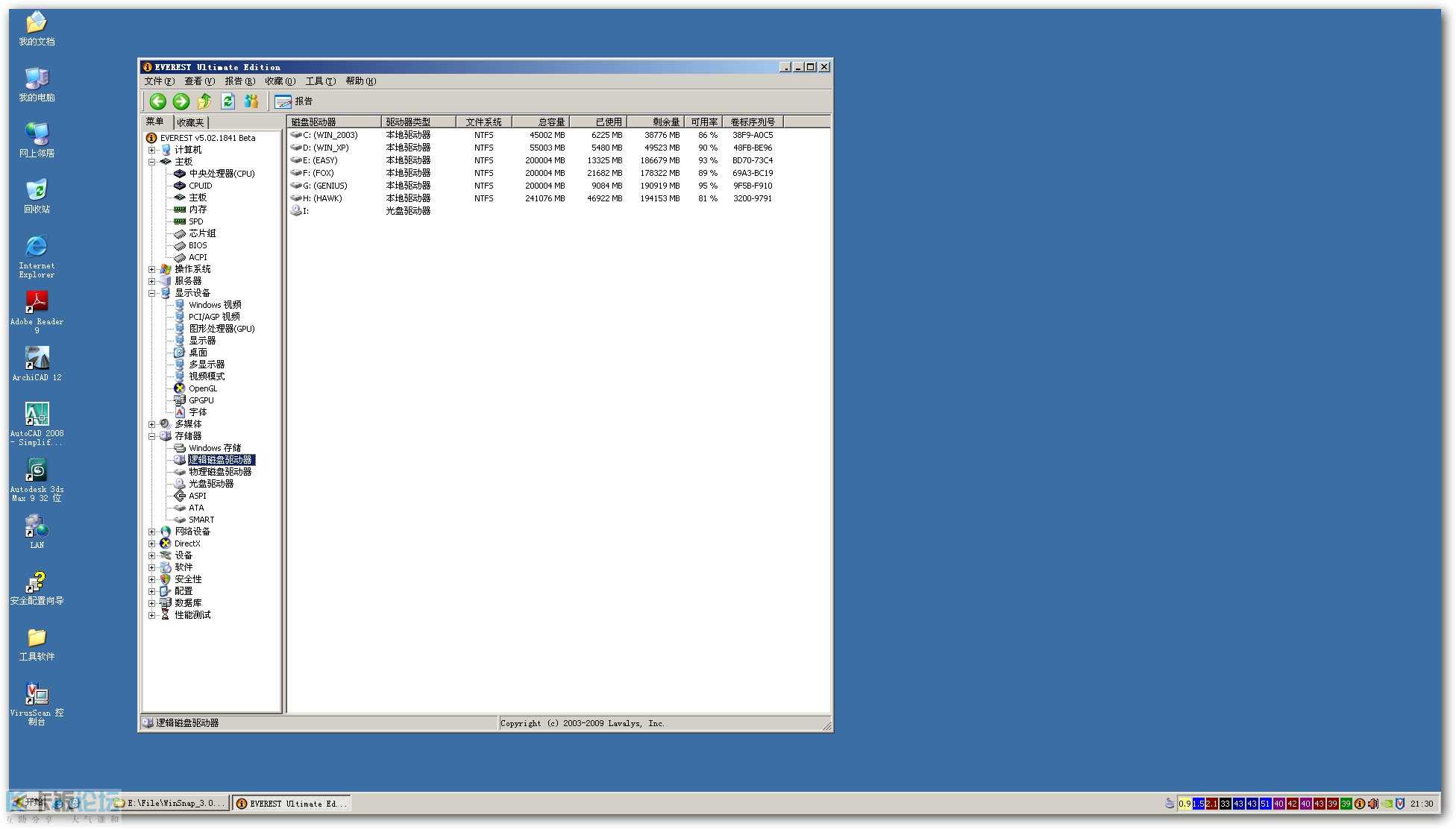This screenshot has height=829, width=1456.
Task: Click the green Forward arrow toolbar icon
Action: click(181, 101)
